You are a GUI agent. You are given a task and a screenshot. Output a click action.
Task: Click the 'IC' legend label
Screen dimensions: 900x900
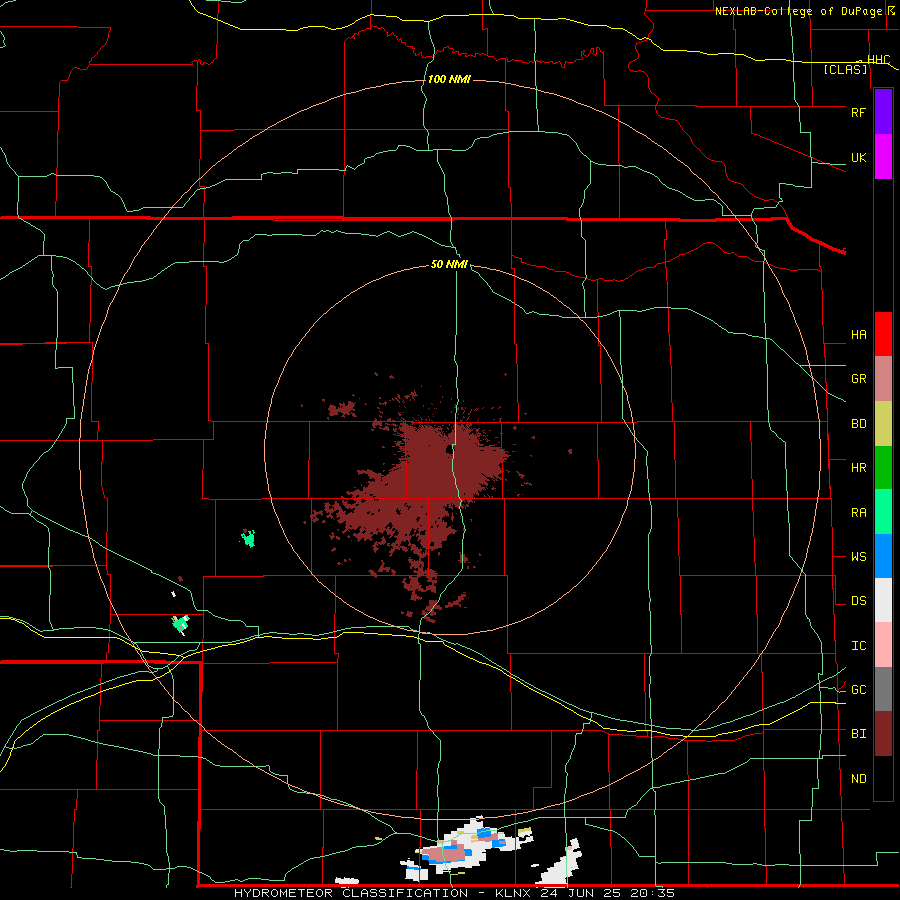pos(858,646)
